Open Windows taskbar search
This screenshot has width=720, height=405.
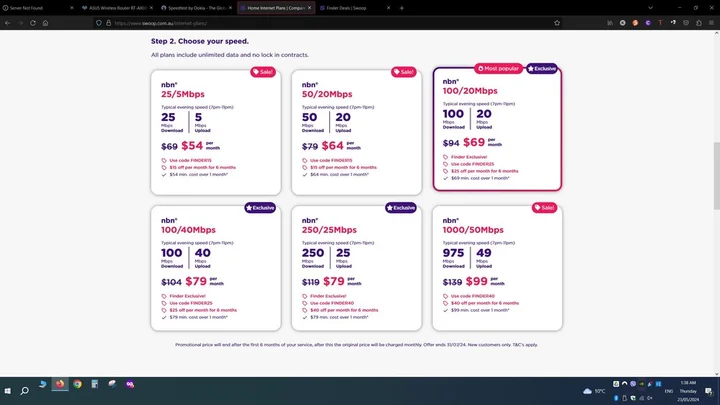(x=24, y=383)
